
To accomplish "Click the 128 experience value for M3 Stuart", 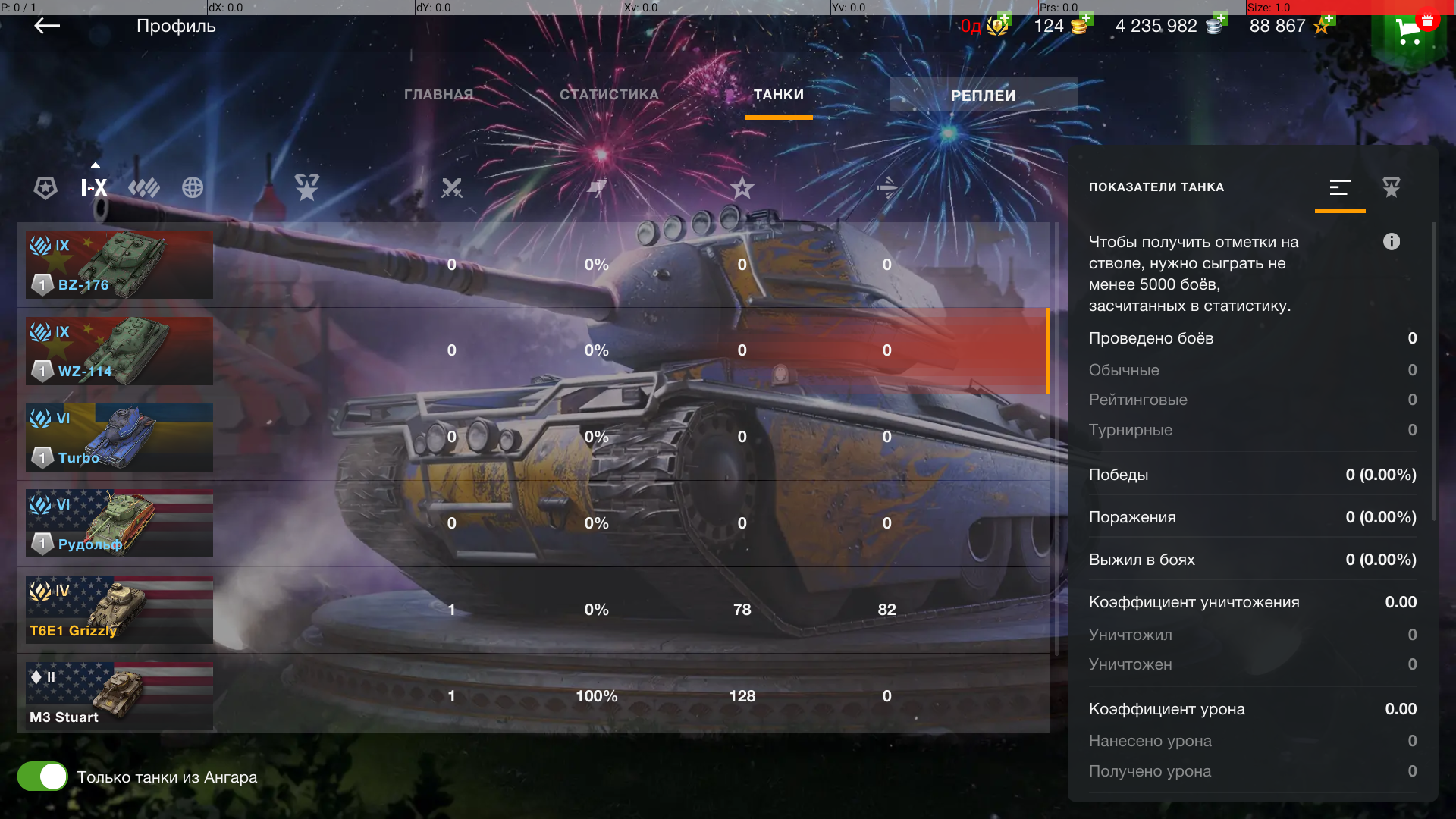I will 742,696.
